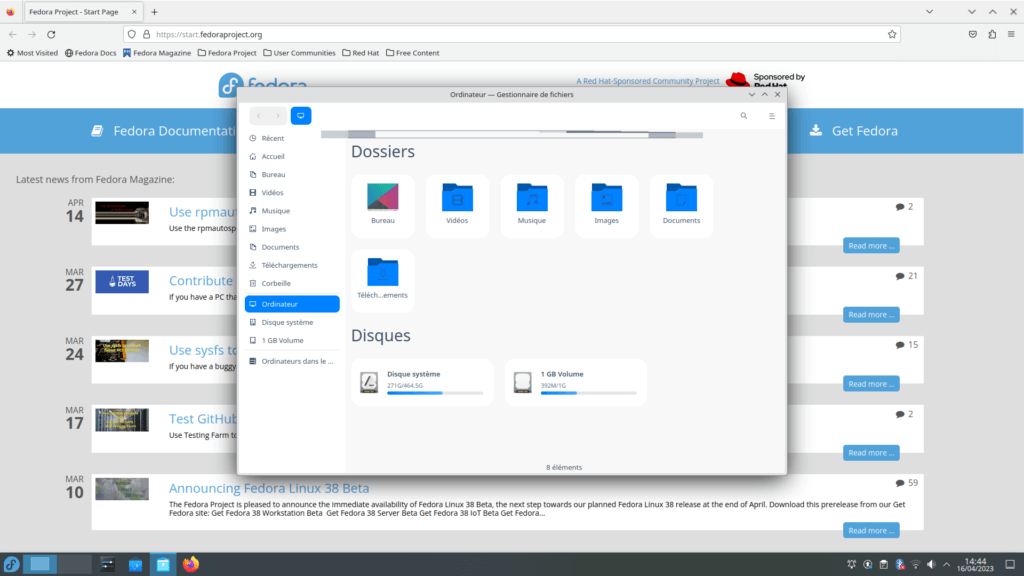Open the file manager hamburger menu

coord(772,116)
